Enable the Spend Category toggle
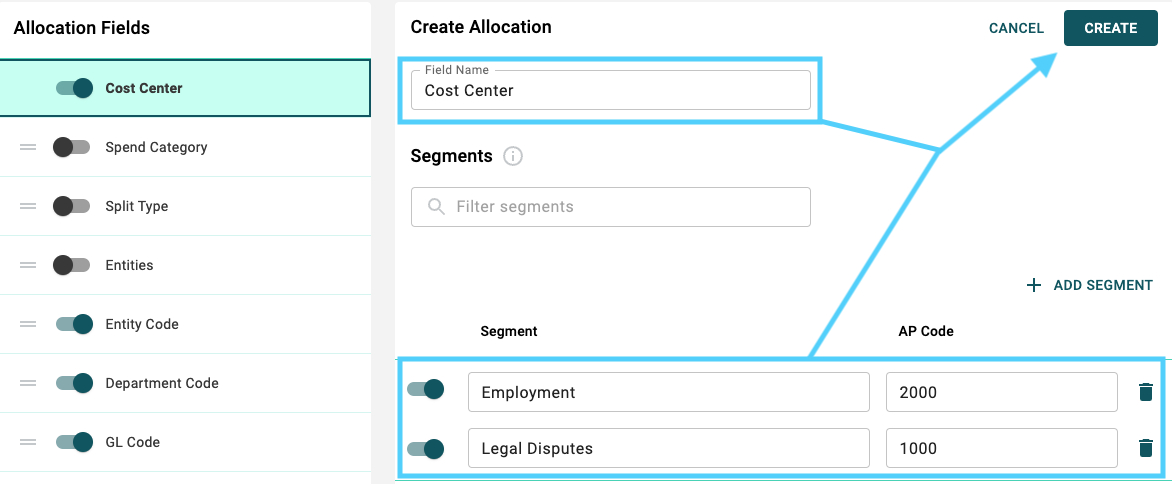 coord(72,147)
